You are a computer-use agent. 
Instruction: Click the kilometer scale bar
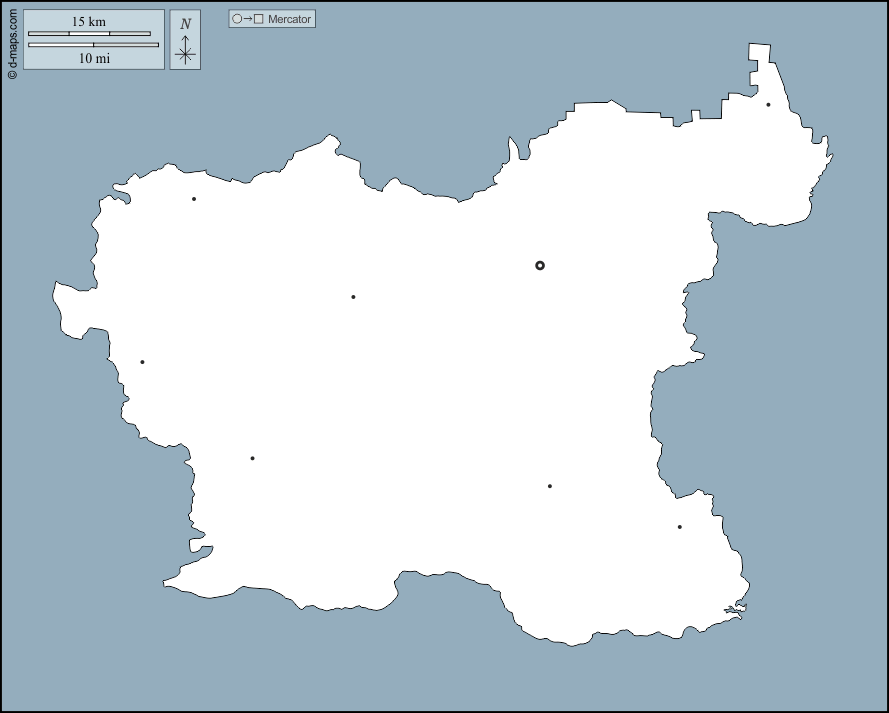point(89,34)
